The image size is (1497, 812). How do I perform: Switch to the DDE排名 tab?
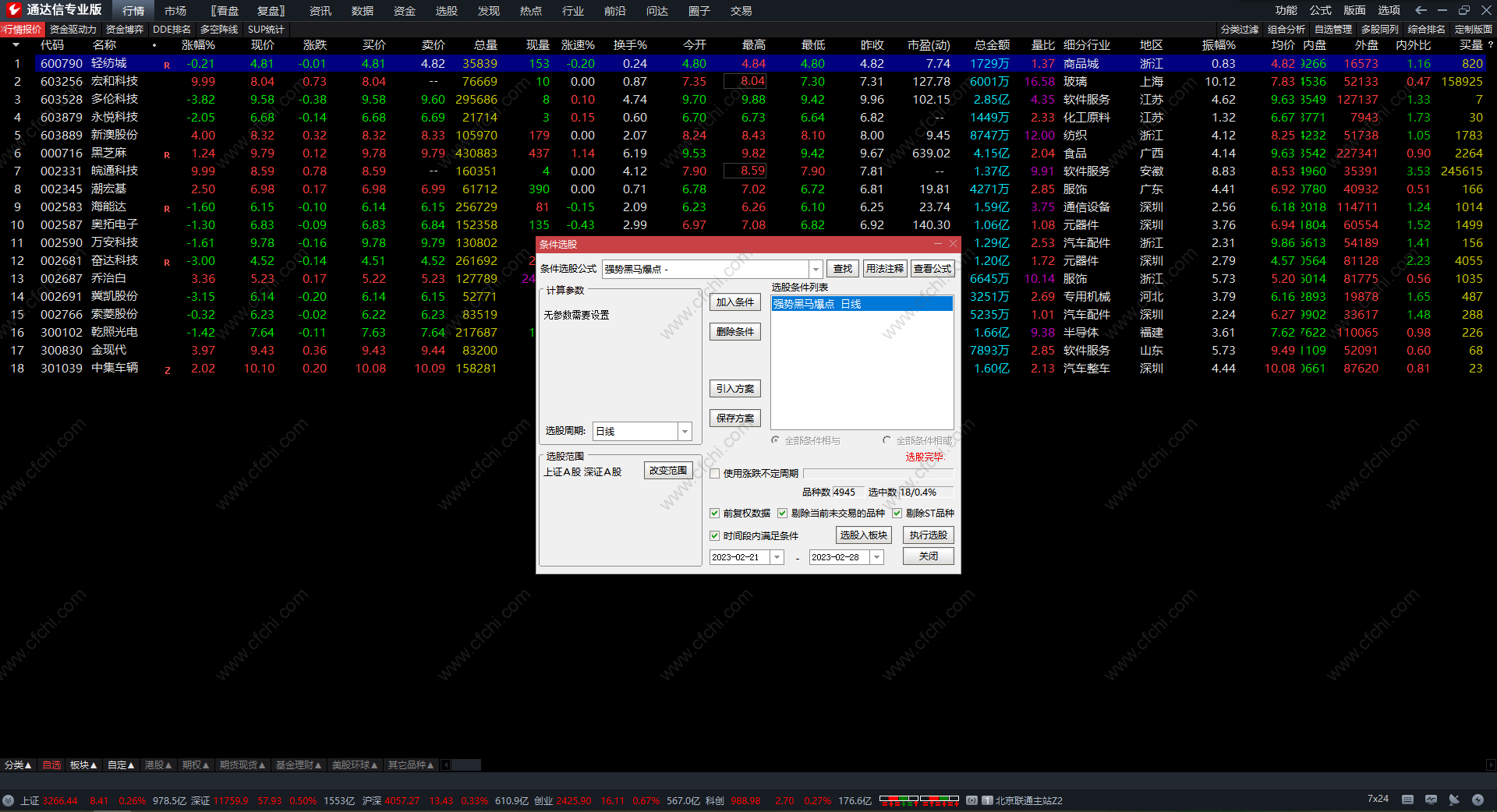[172, 30]
